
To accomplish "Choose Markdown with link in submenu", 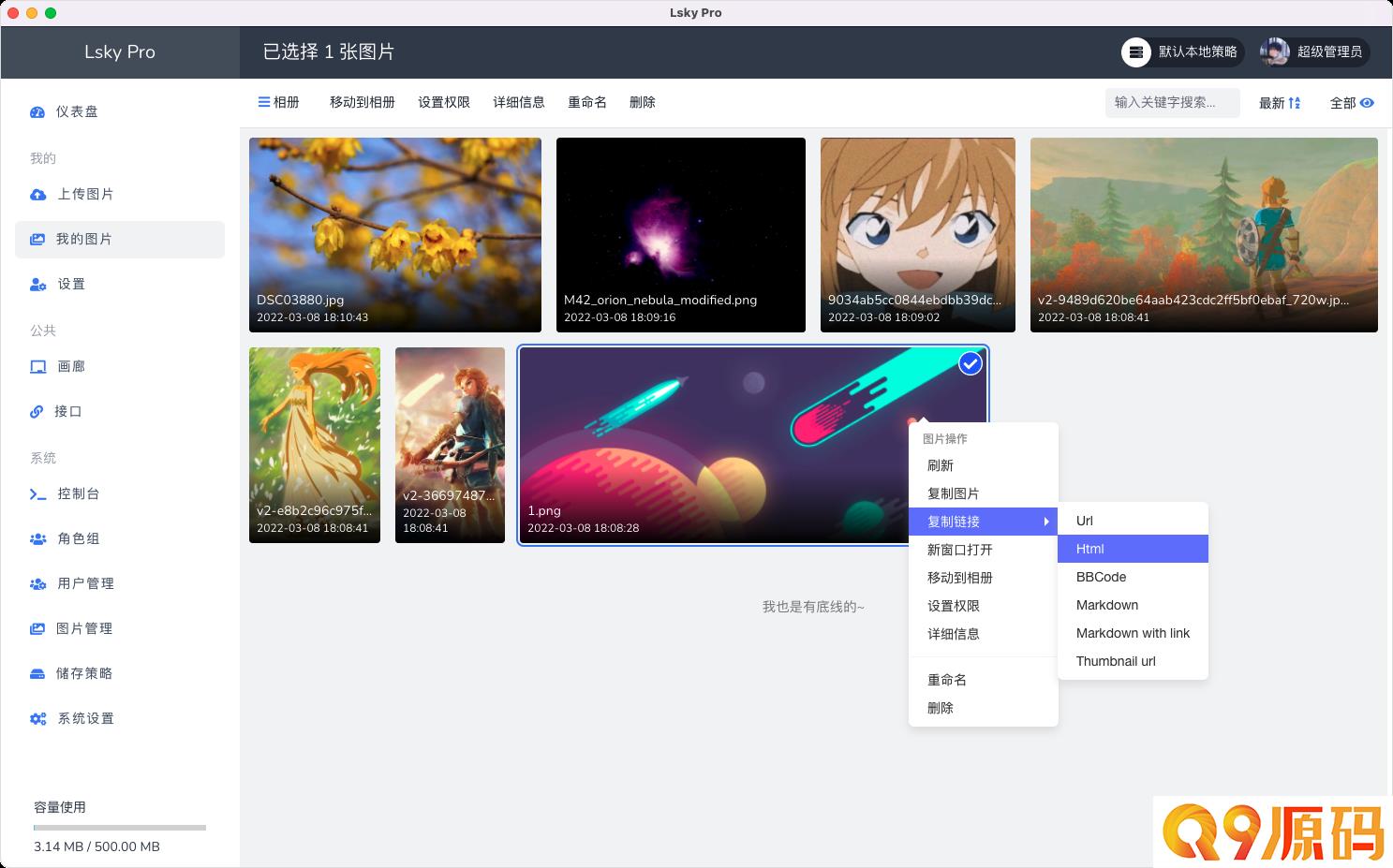I will coord(1133,633).
